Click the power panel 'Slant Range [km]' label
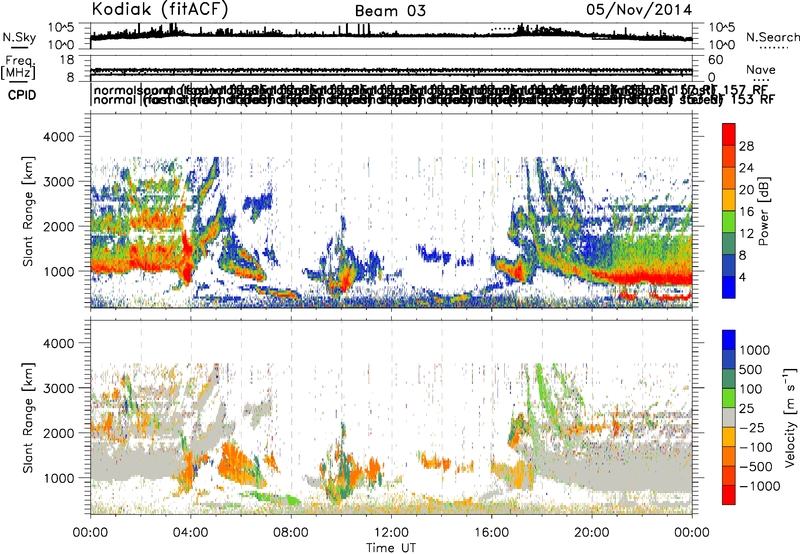 28,211
